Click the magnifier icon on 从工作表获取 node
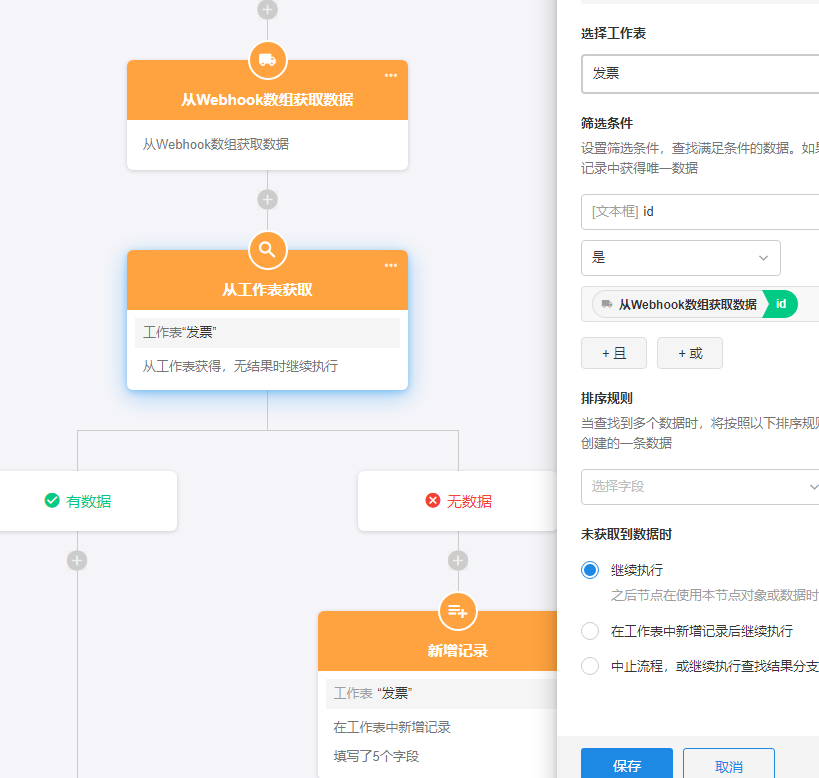This screenshot has height=778, width=819. coord(267,250)
